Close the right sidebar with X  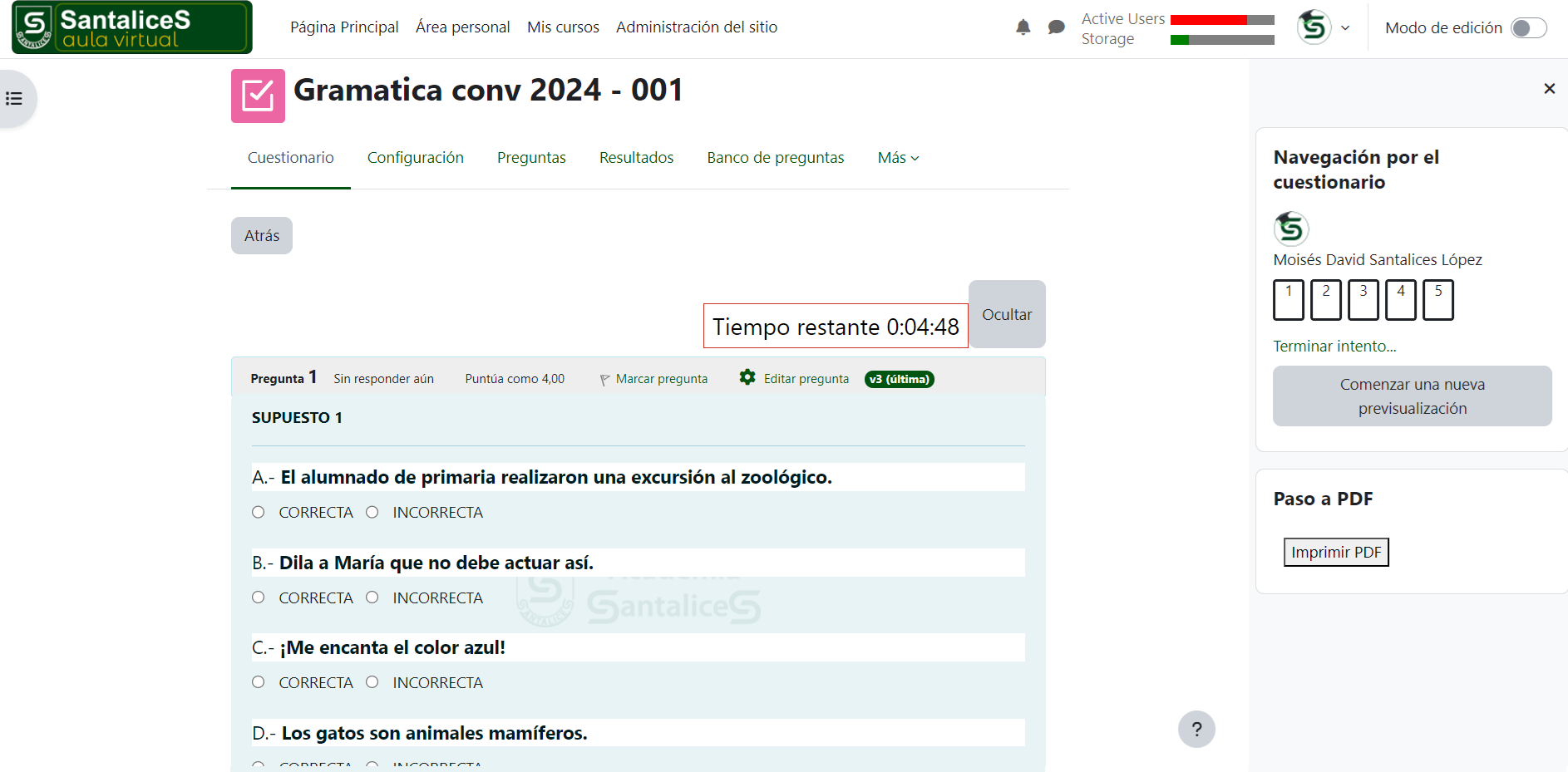1549,89
